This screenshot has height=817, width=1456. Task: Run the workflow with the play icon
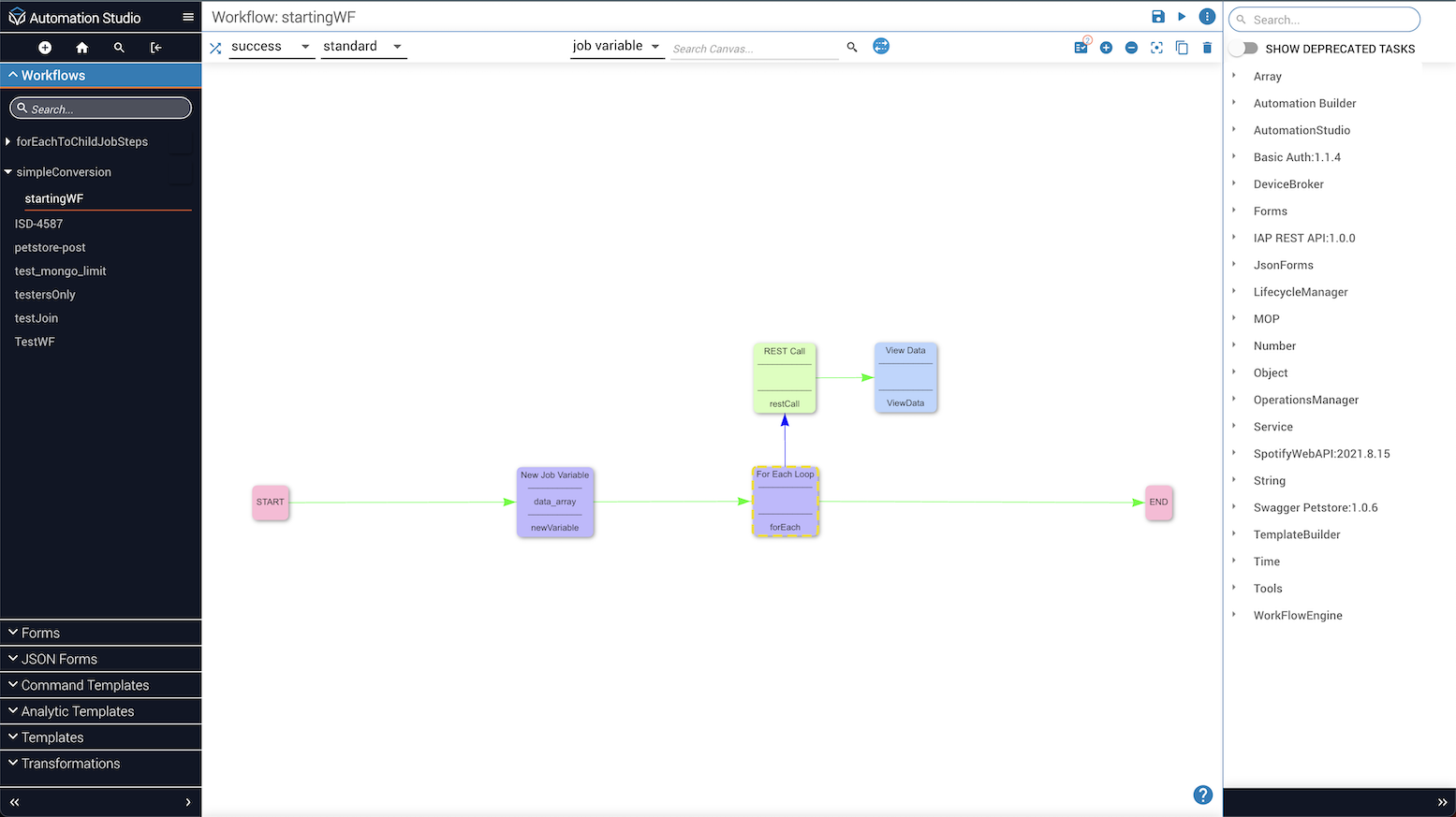[1182, 17]
